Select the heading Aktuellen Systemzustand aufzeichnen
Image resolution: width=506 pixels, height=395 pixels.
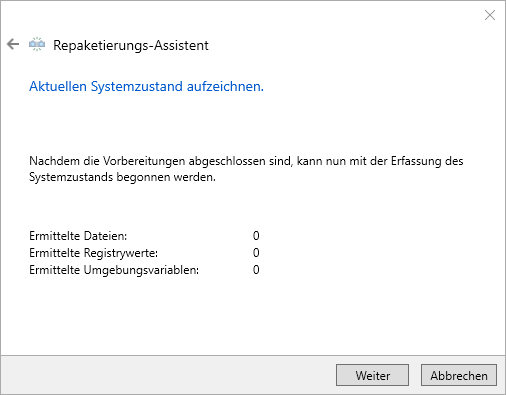pyautogui.click(x=146, y=86)
